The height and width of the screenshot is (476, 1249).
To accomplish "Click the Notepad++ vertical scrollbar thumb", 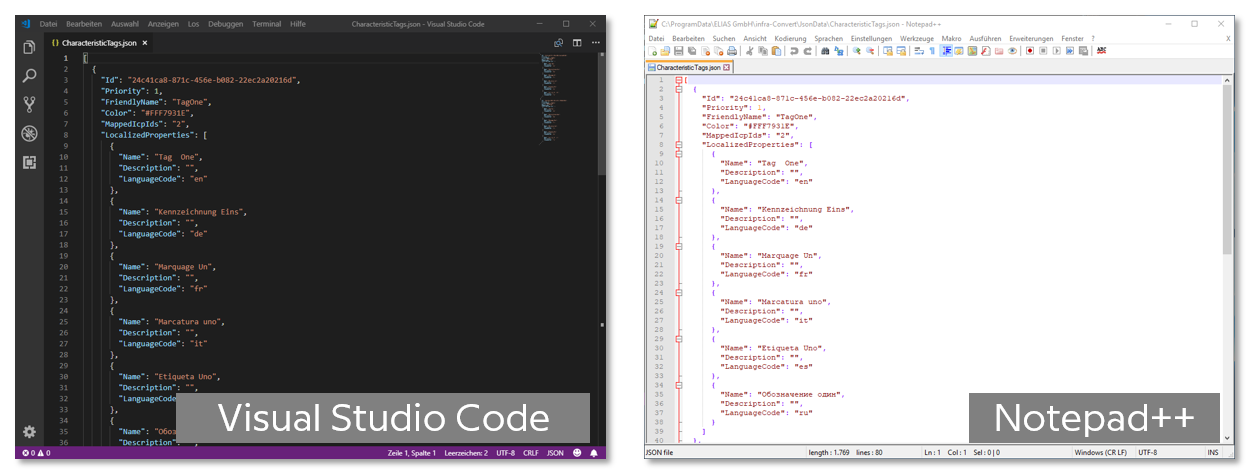I will pyautogui.click(x=1227, y=170).
